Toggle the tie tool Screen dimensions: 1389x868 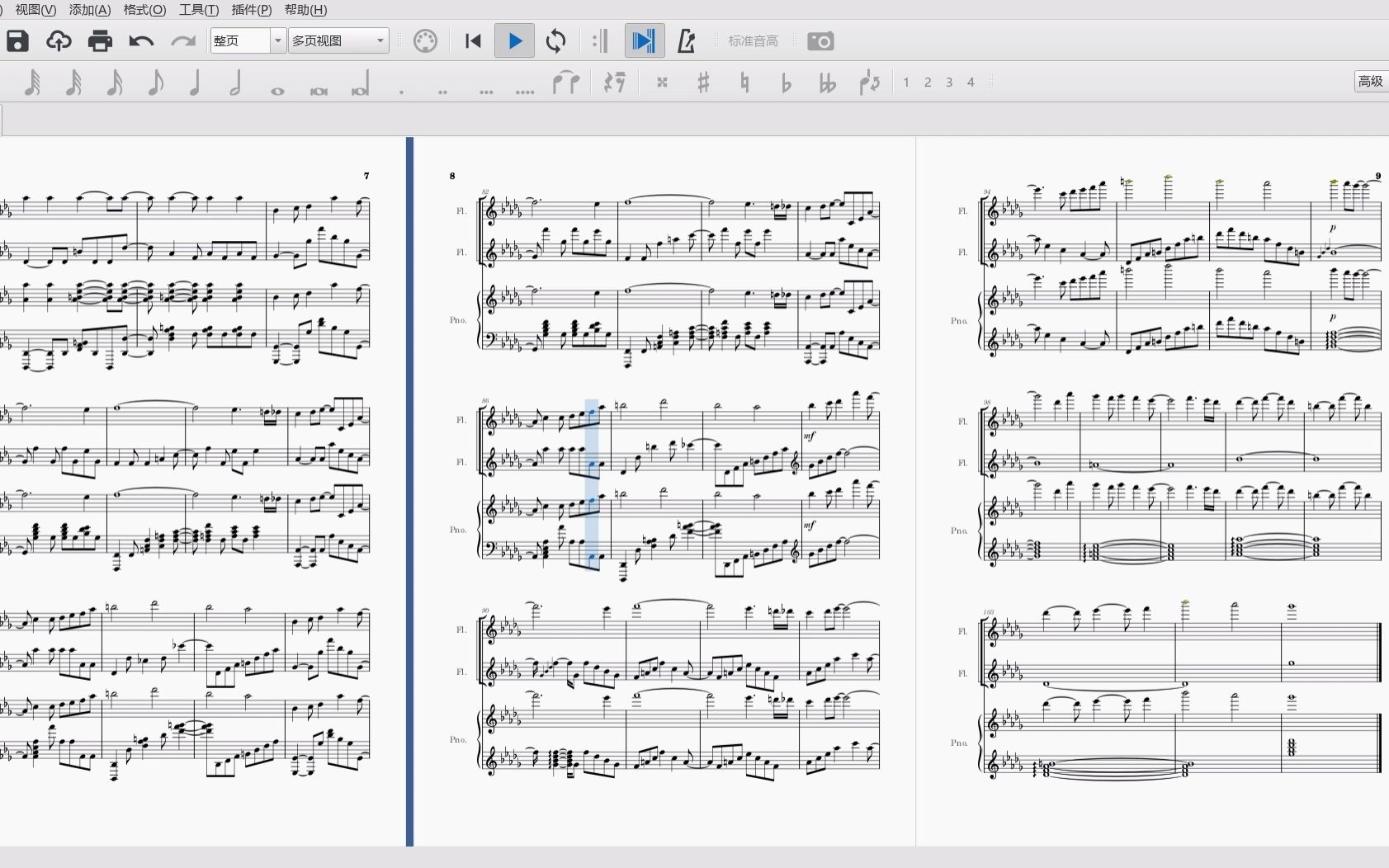pyautogui.click(x=566, y=83)
